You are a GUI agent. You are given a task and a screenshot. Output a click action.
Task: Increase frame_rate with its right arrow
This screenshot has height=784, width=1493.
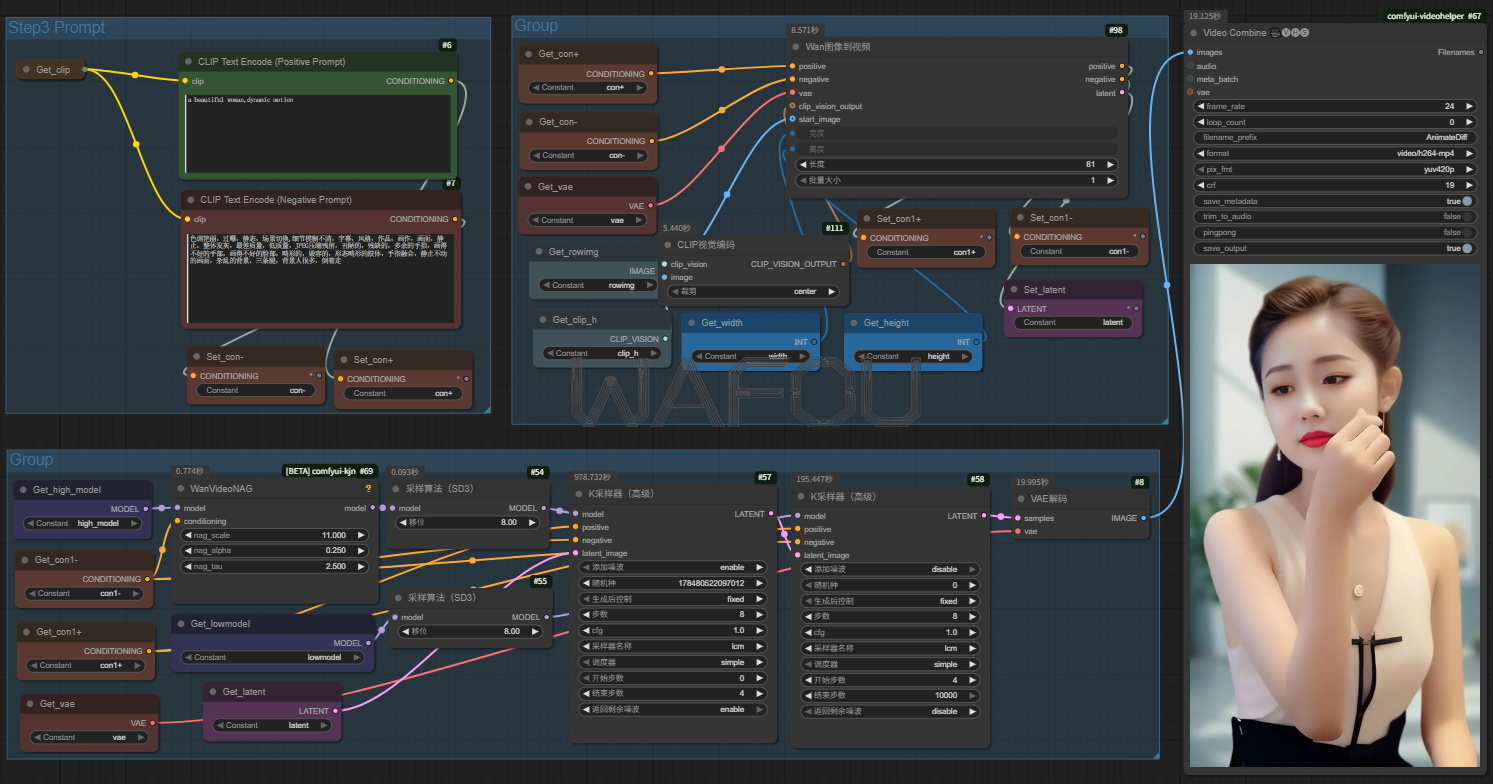(1469, 106)
